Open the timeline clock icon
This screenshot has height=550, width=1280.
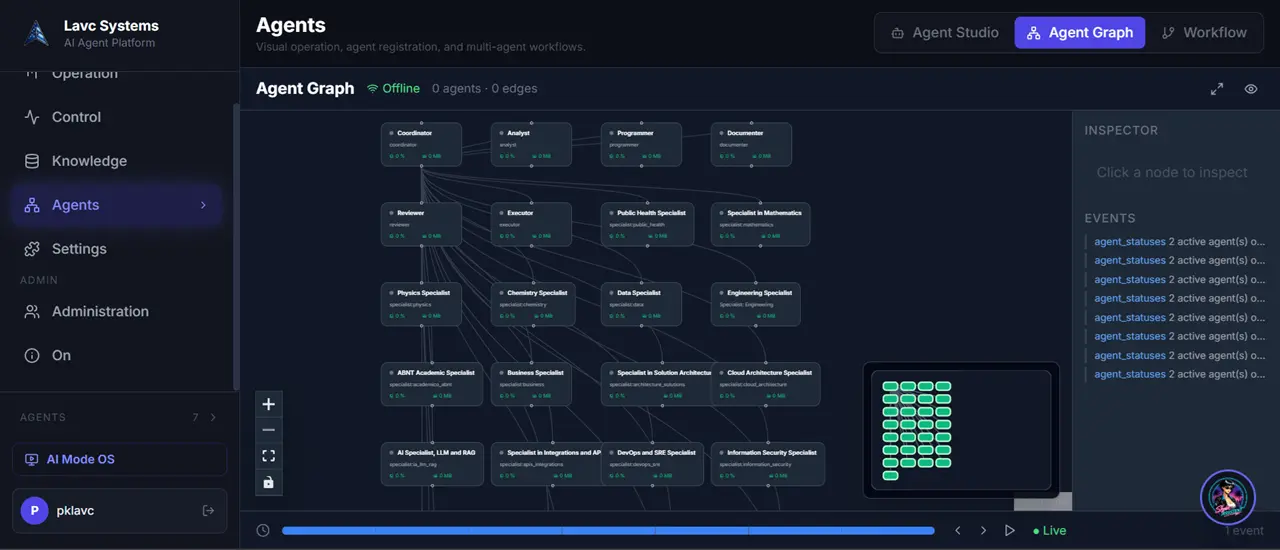tap(263, 531)
